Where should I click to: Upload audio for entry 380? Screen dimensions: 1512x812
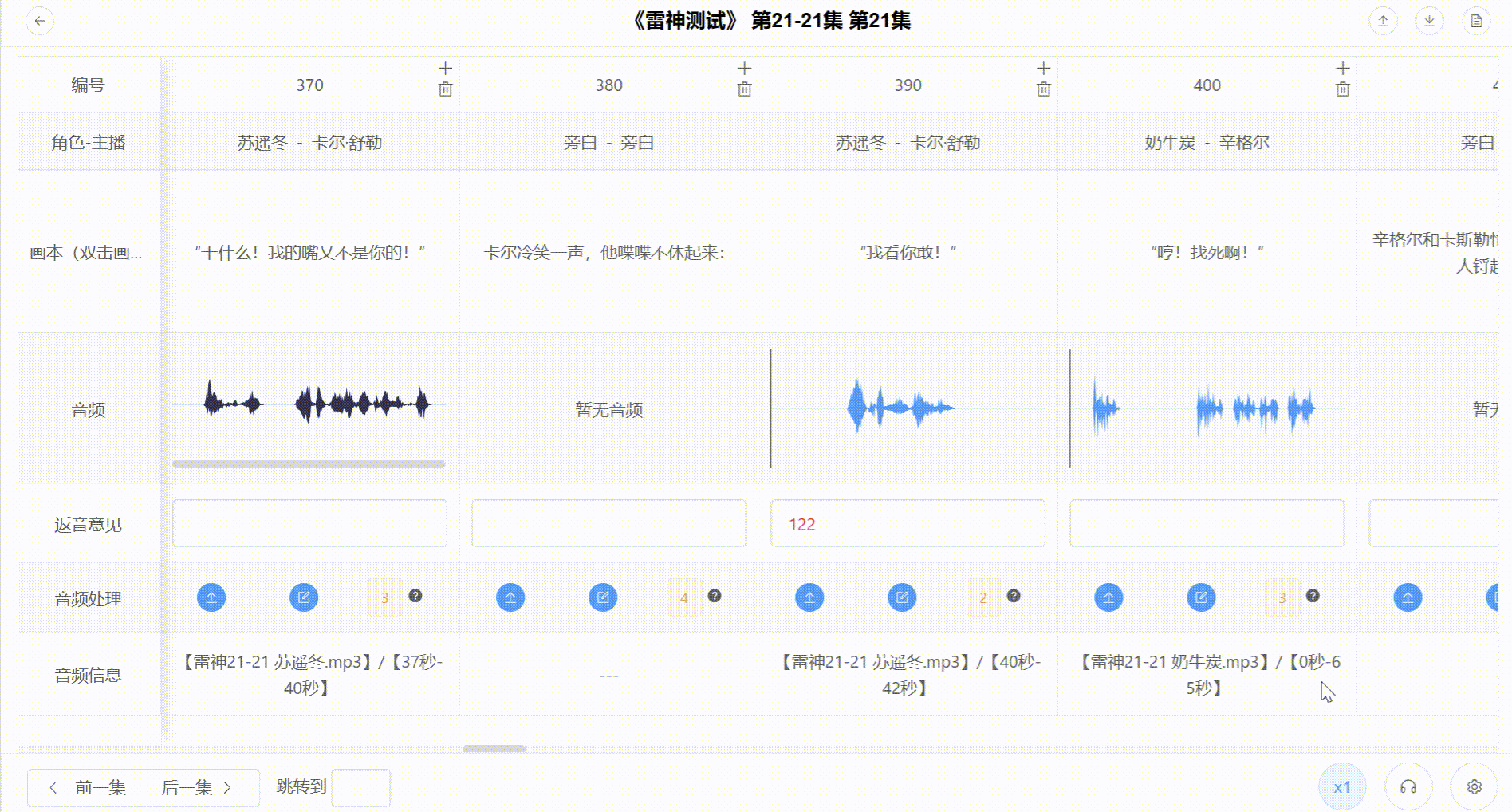click(x=510, y=597)
